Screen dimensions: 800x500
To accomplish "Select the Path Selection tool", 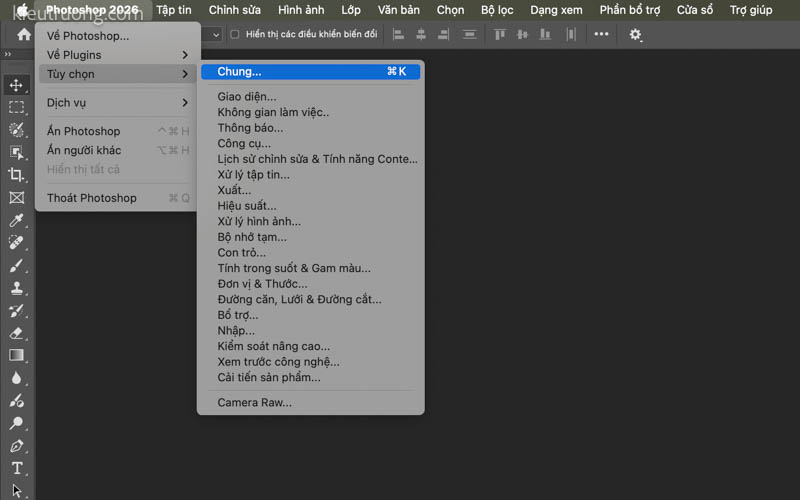I will point(16,490).
